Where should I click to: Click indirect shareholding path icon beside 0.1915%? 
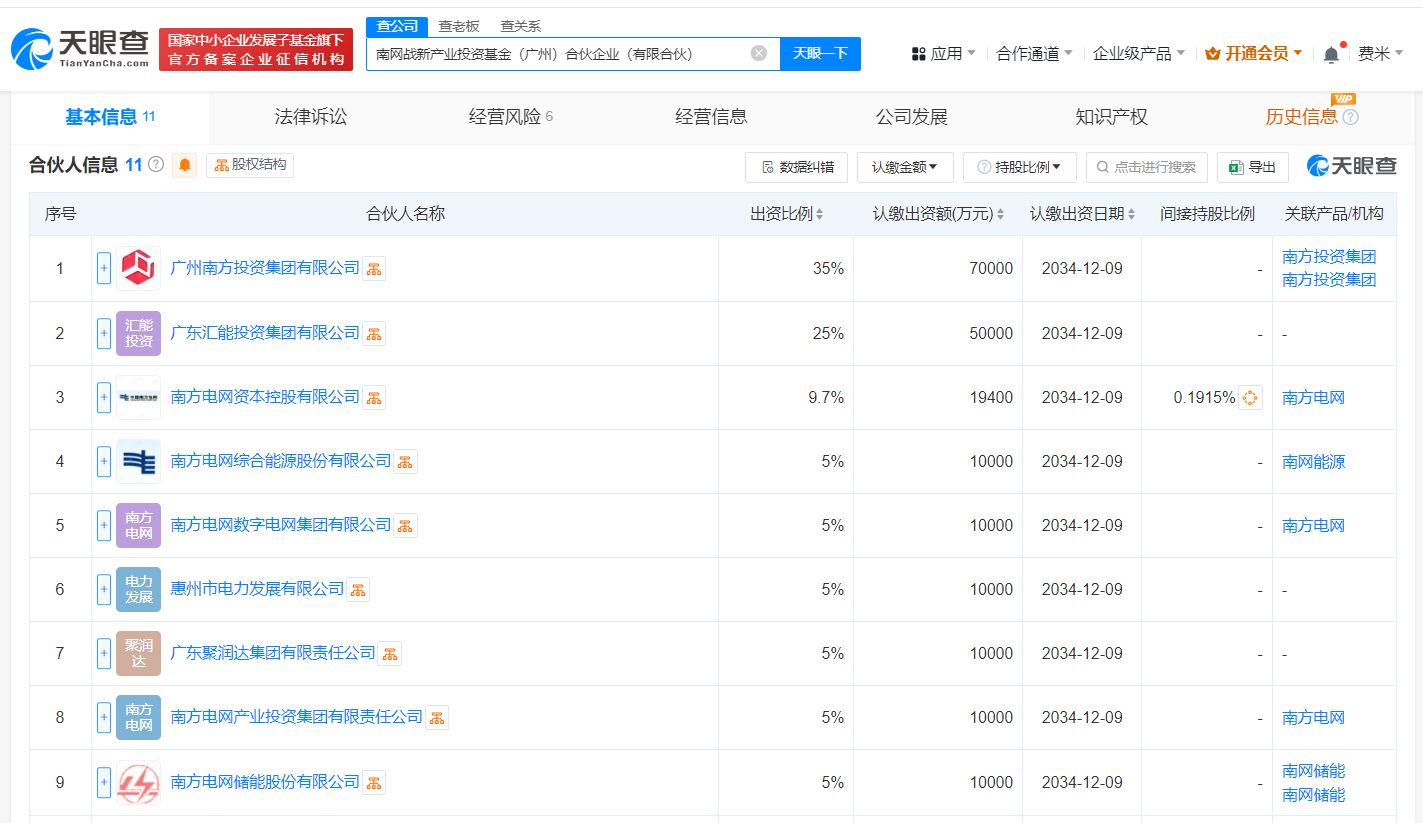(x=1250, y=397)
